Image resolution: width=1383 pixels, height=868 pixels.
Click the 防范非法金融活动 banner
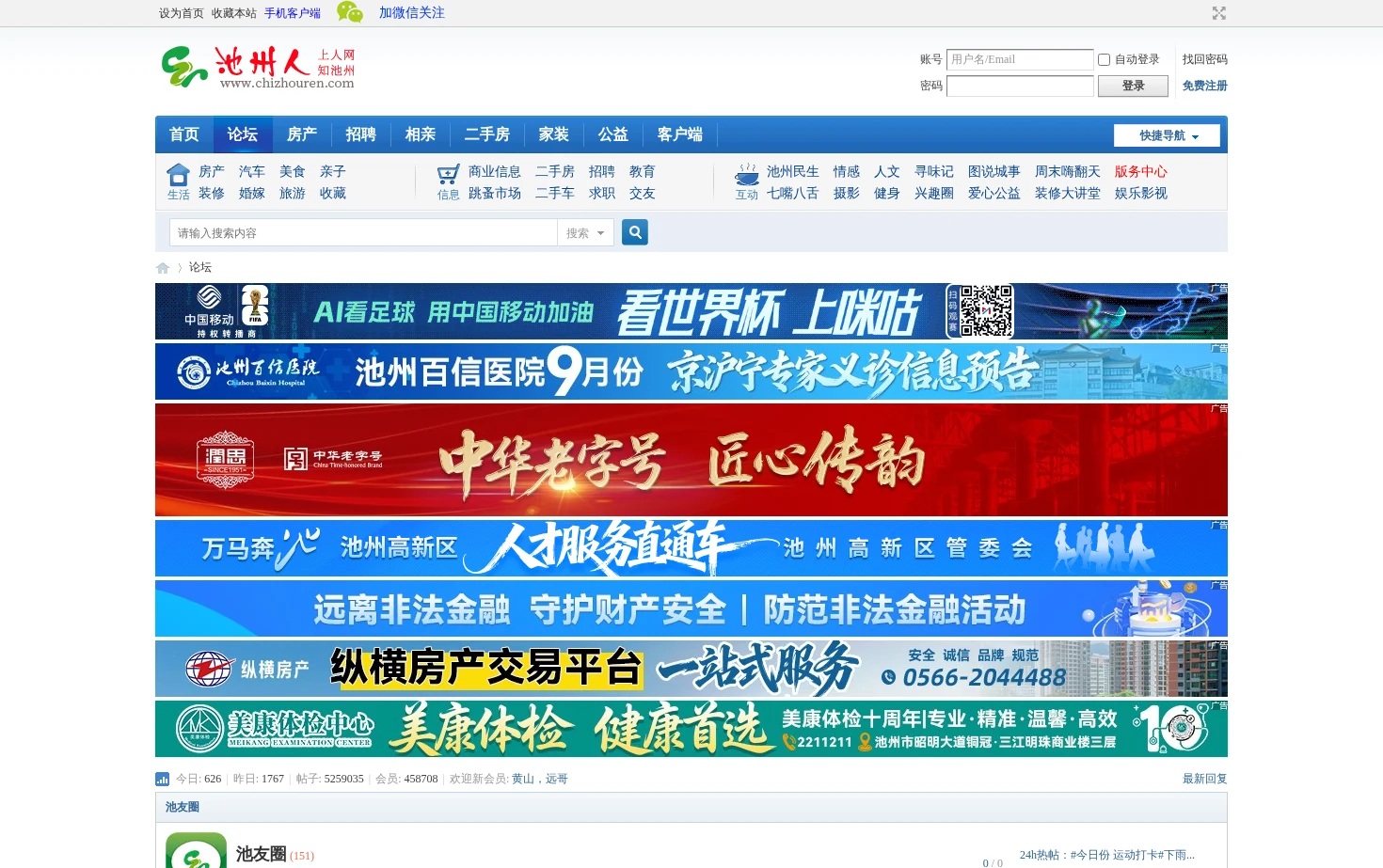coord(691,608)
